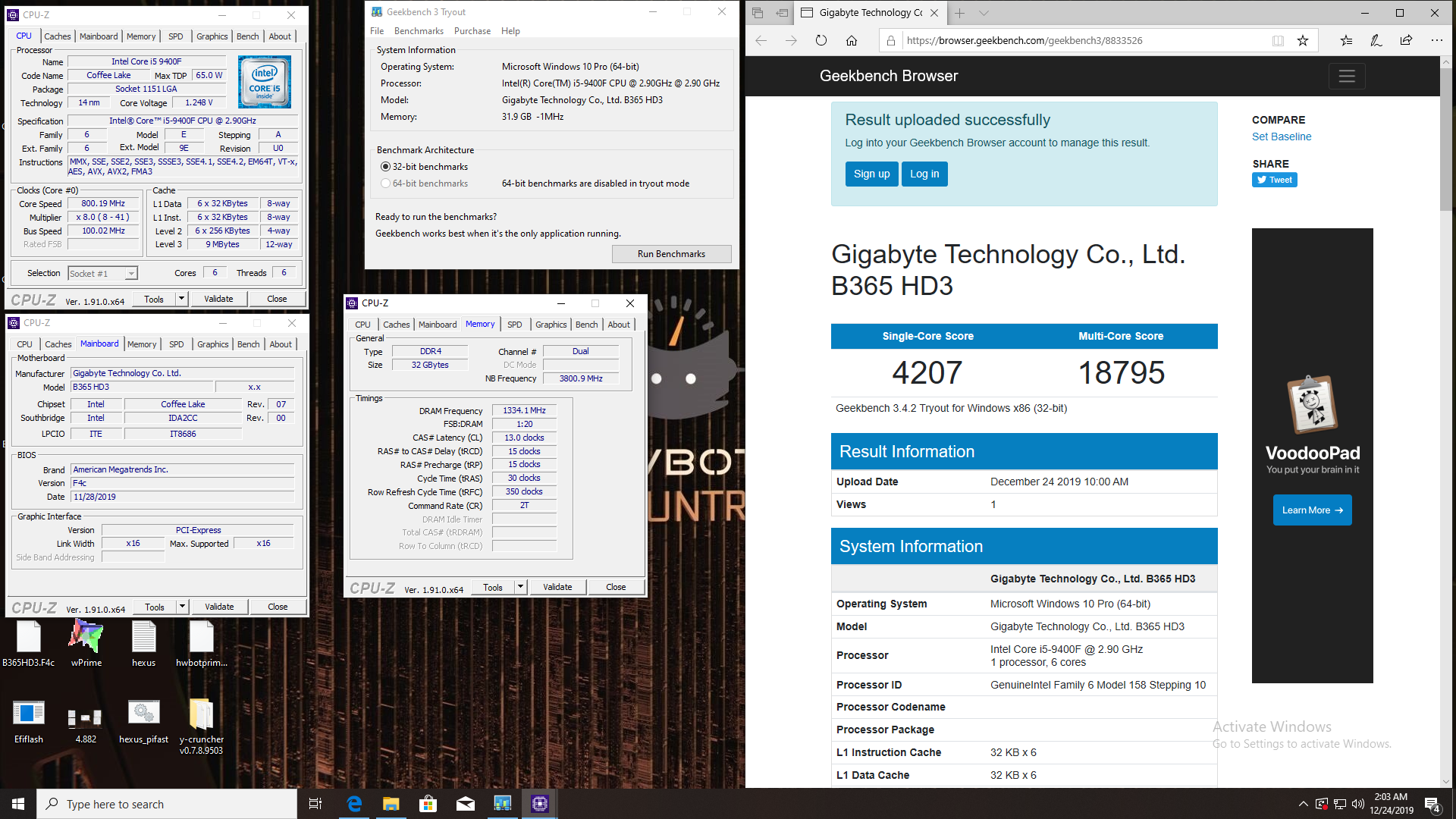Screen dimensions: 1456x819
Task: Click the Set Baseline link
Action: pyautogui.click(x=1281, y=136)
